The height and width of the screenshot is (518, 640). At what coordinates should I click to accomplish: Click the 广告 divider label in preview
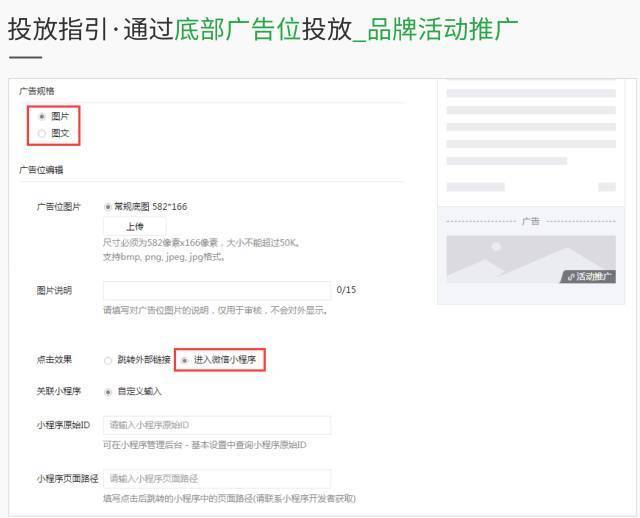point(530,221)
